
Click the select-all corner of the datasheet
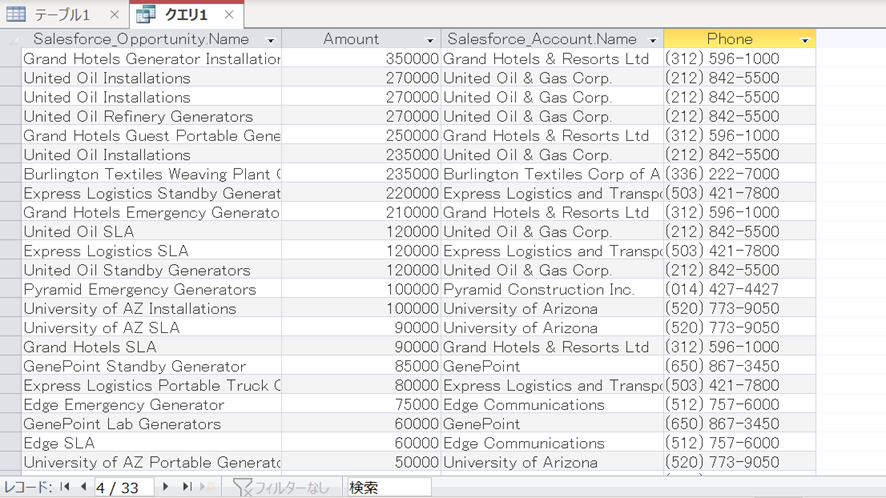tap(11, 39)
